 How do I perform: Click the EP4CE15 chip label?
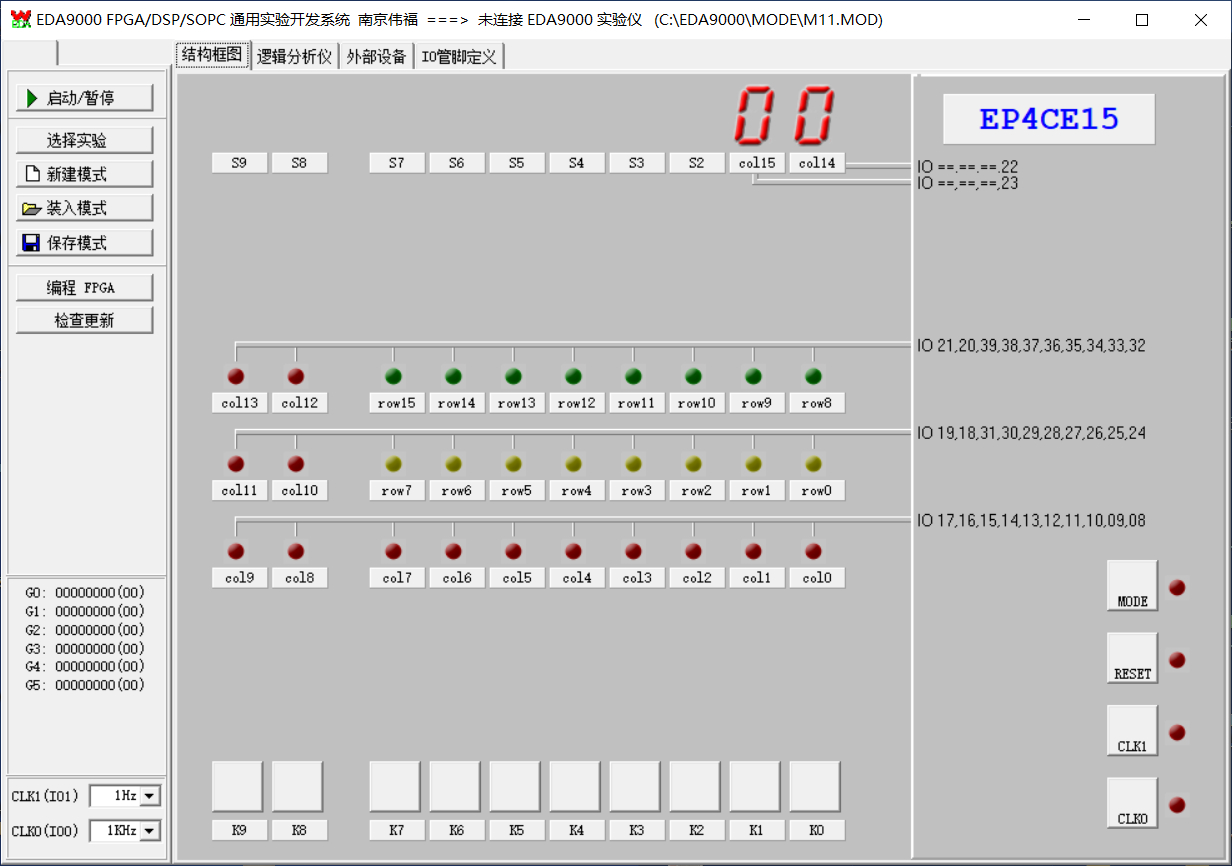coord(1048,120)
